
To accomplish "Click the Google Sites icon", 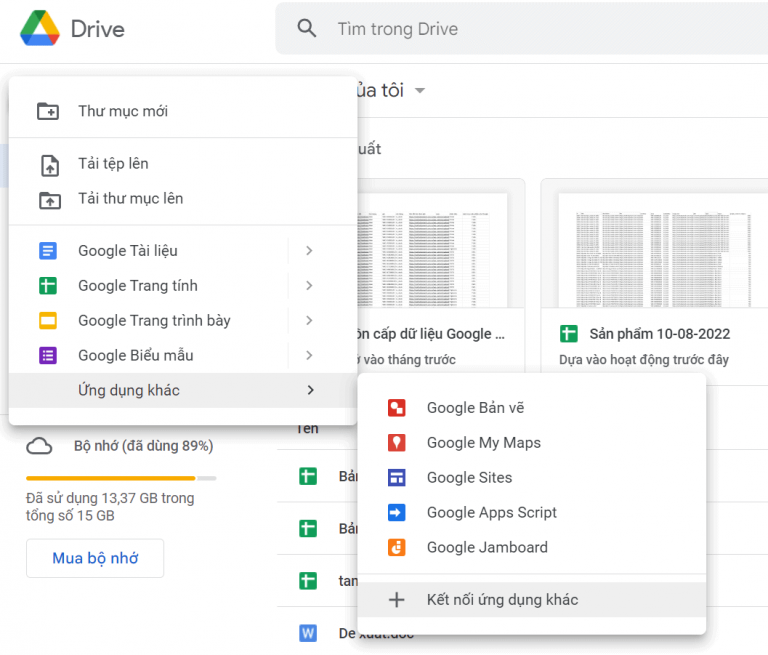I will point(396,477).
